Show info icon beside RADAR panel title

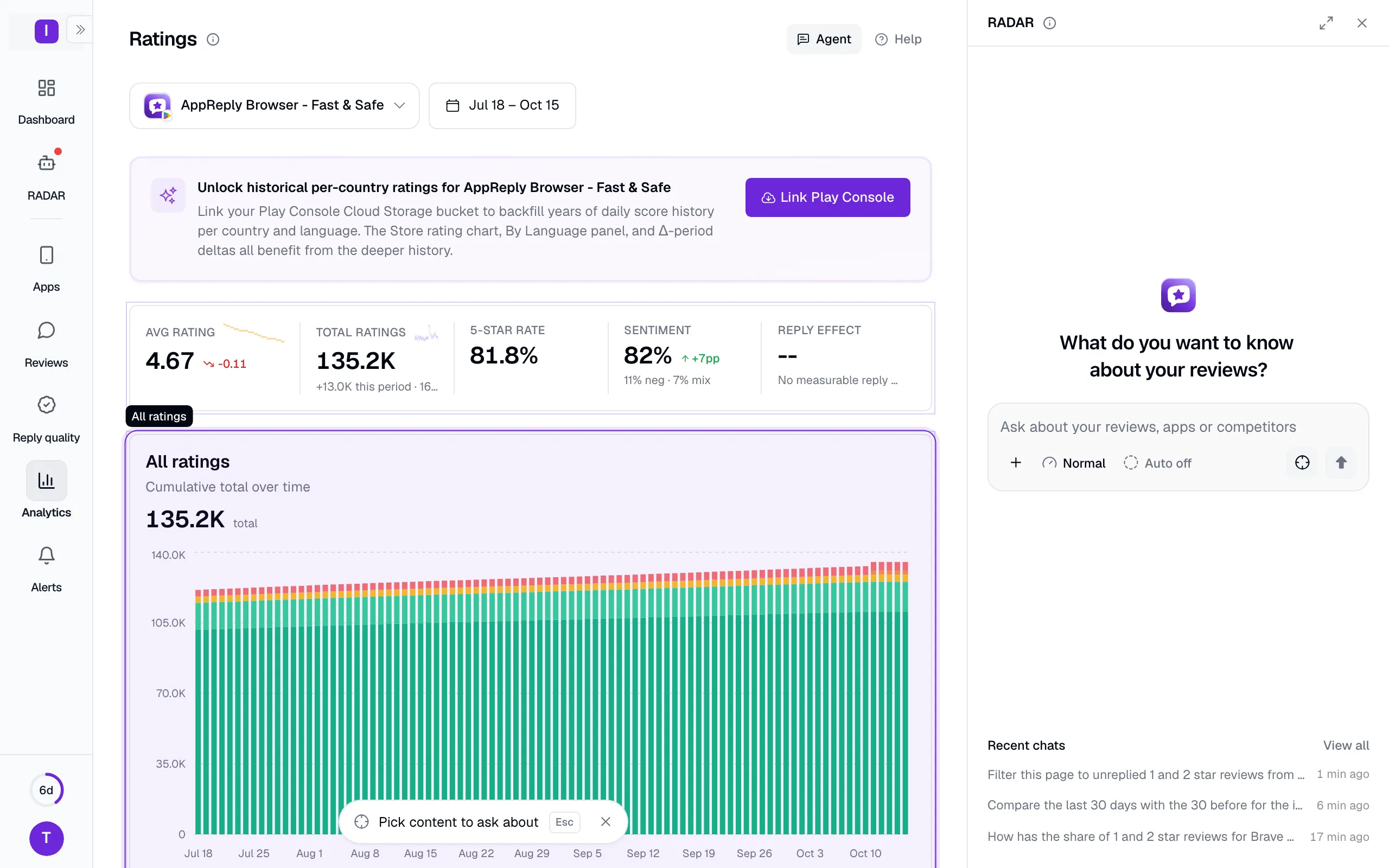point(1049,23)
